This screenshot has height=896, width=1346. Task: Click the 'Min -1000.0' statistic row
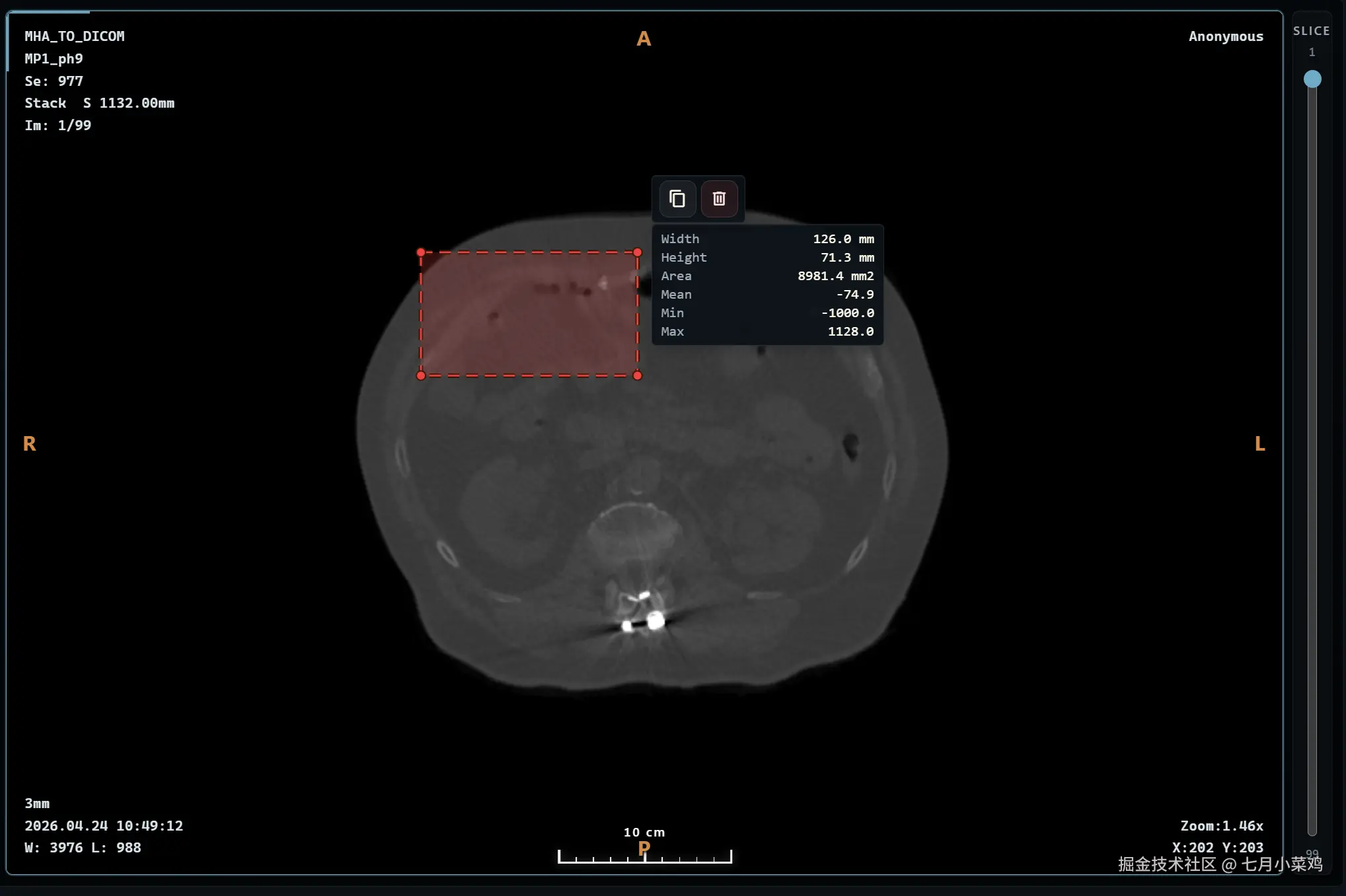(x=767, y=313)
